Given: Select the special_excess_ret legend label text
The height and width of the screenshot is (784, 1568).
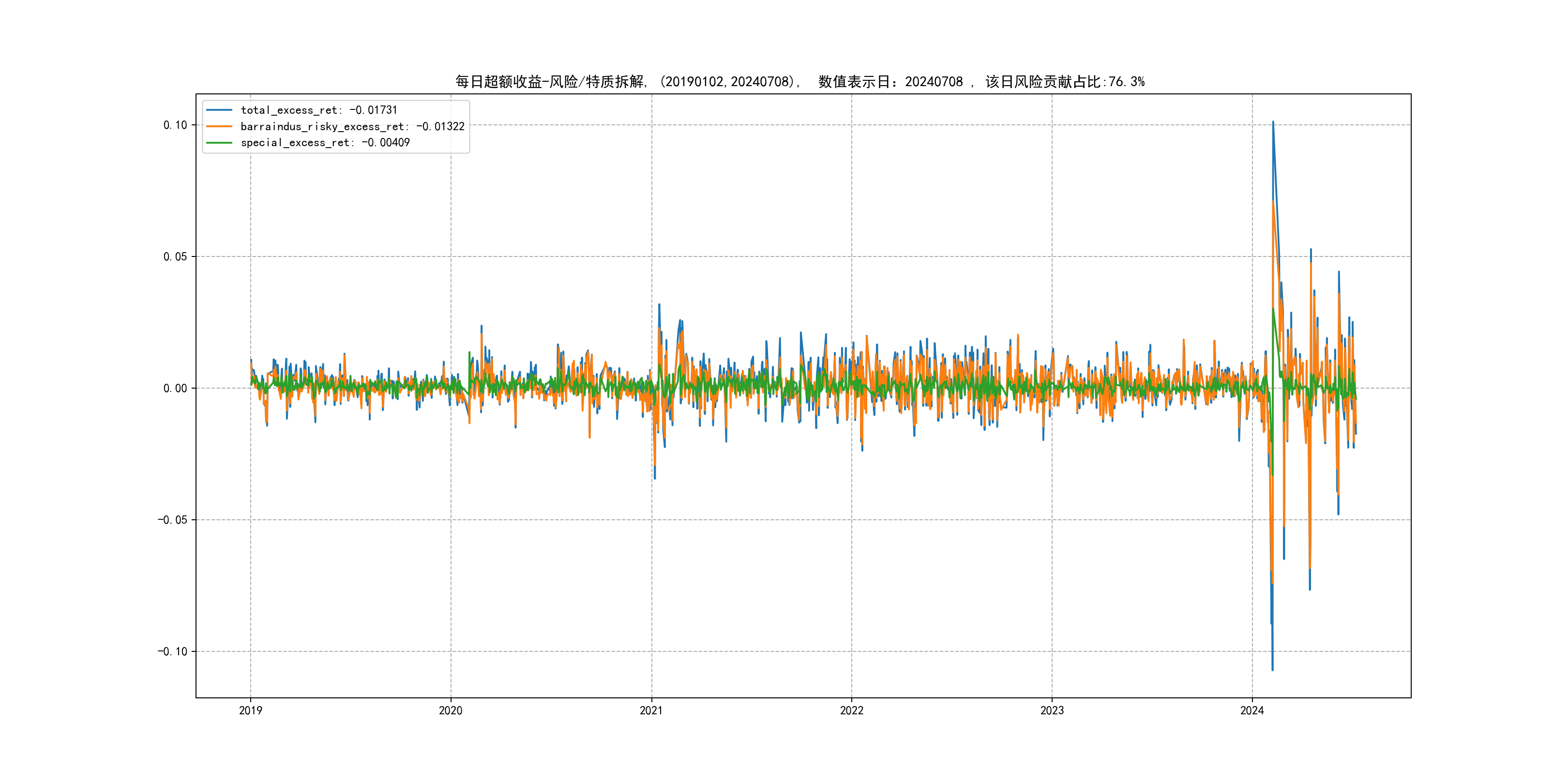Looking at the screenshot, I should [325, 142].
